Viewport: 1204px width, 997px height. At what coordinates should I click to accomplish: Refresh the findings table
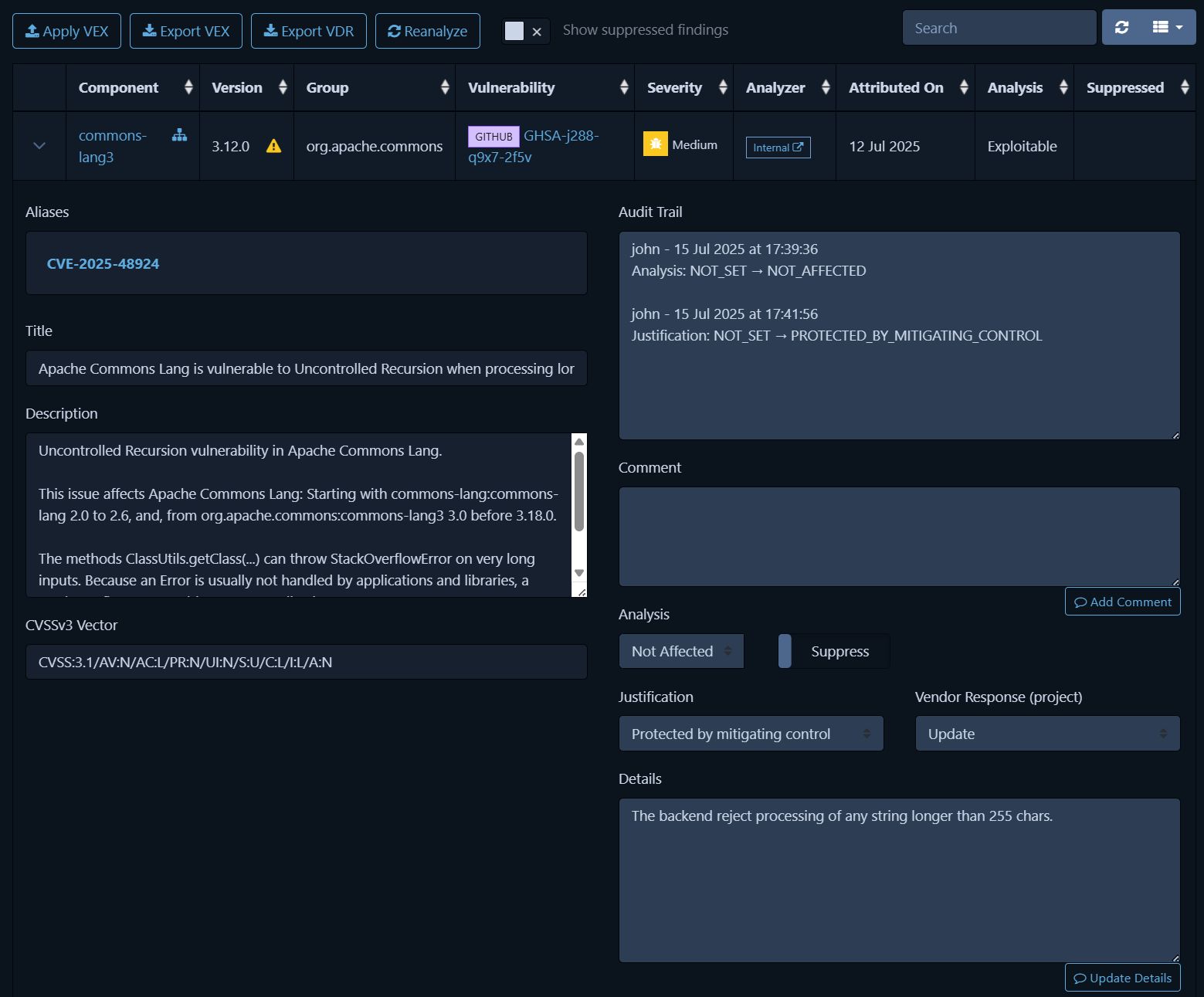click(1122, 27)
